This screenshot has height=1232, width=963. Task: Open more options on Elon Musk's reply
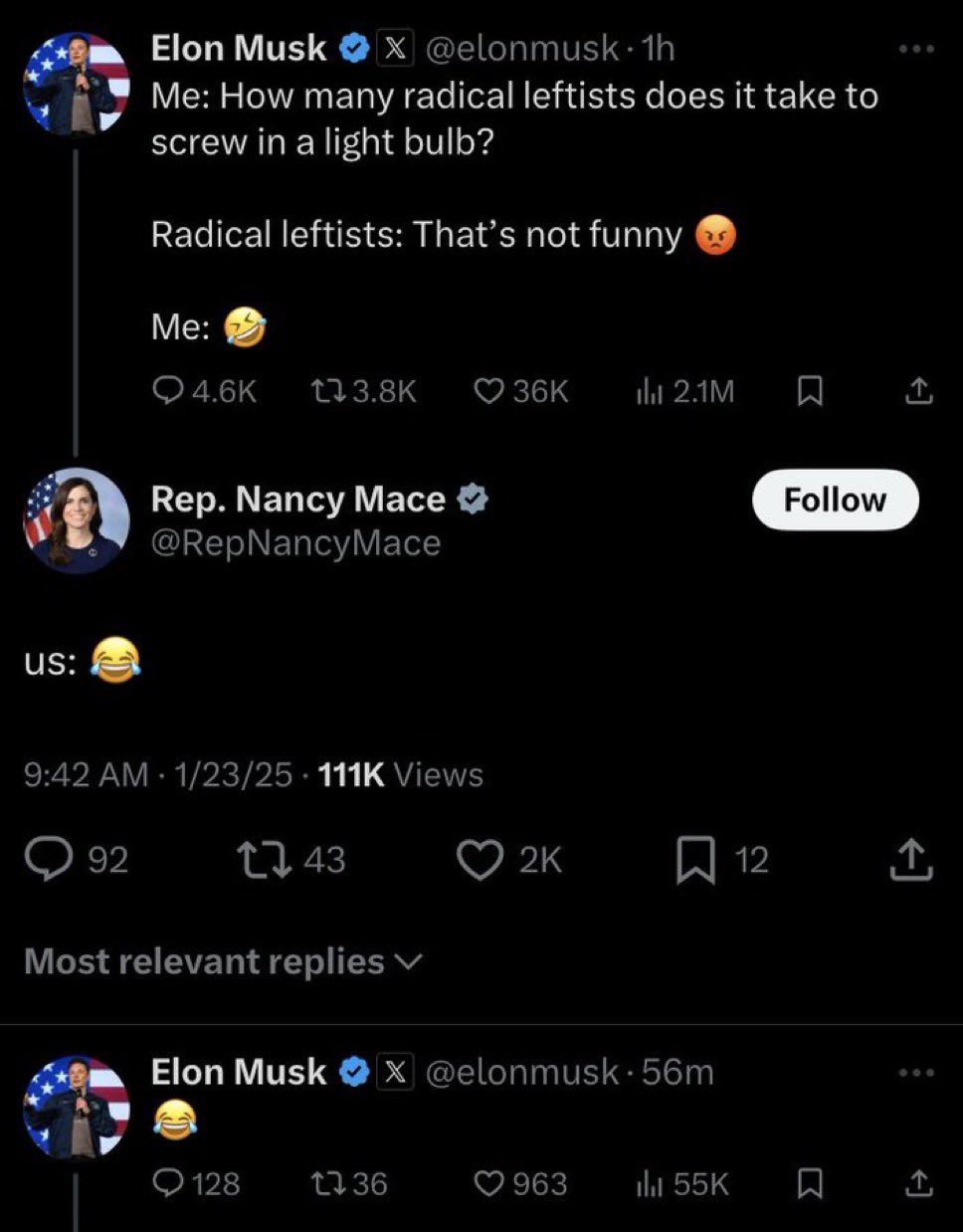(916, 1073)
